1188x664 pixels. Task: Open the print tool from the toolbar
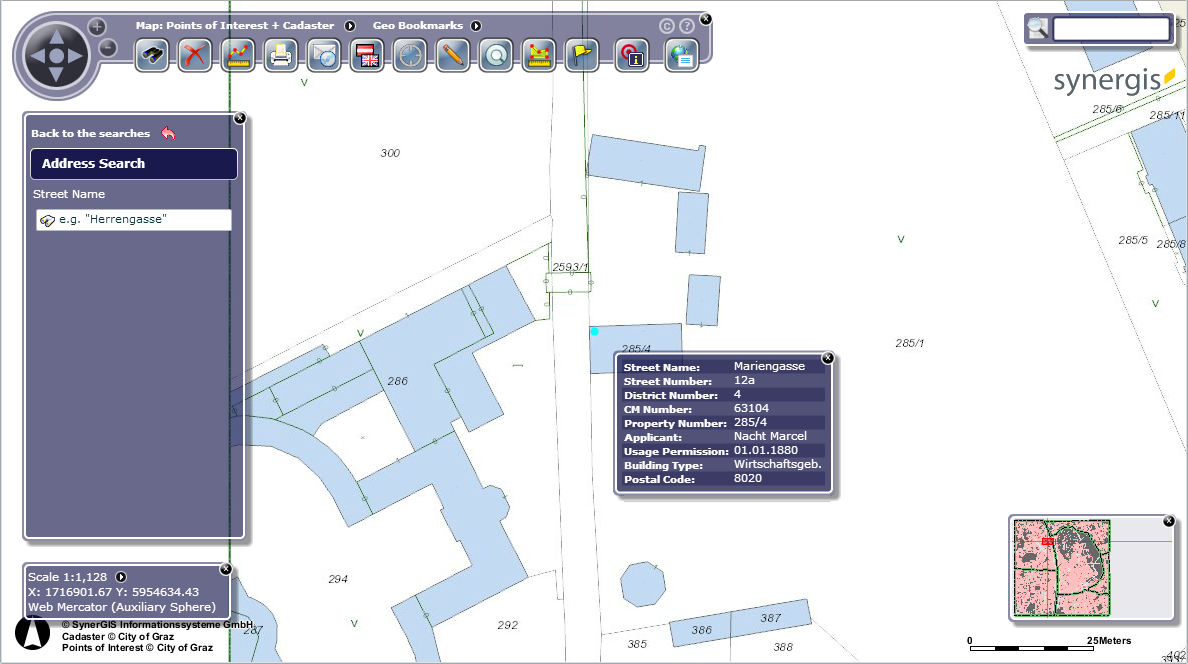click(x=280, y=56)
